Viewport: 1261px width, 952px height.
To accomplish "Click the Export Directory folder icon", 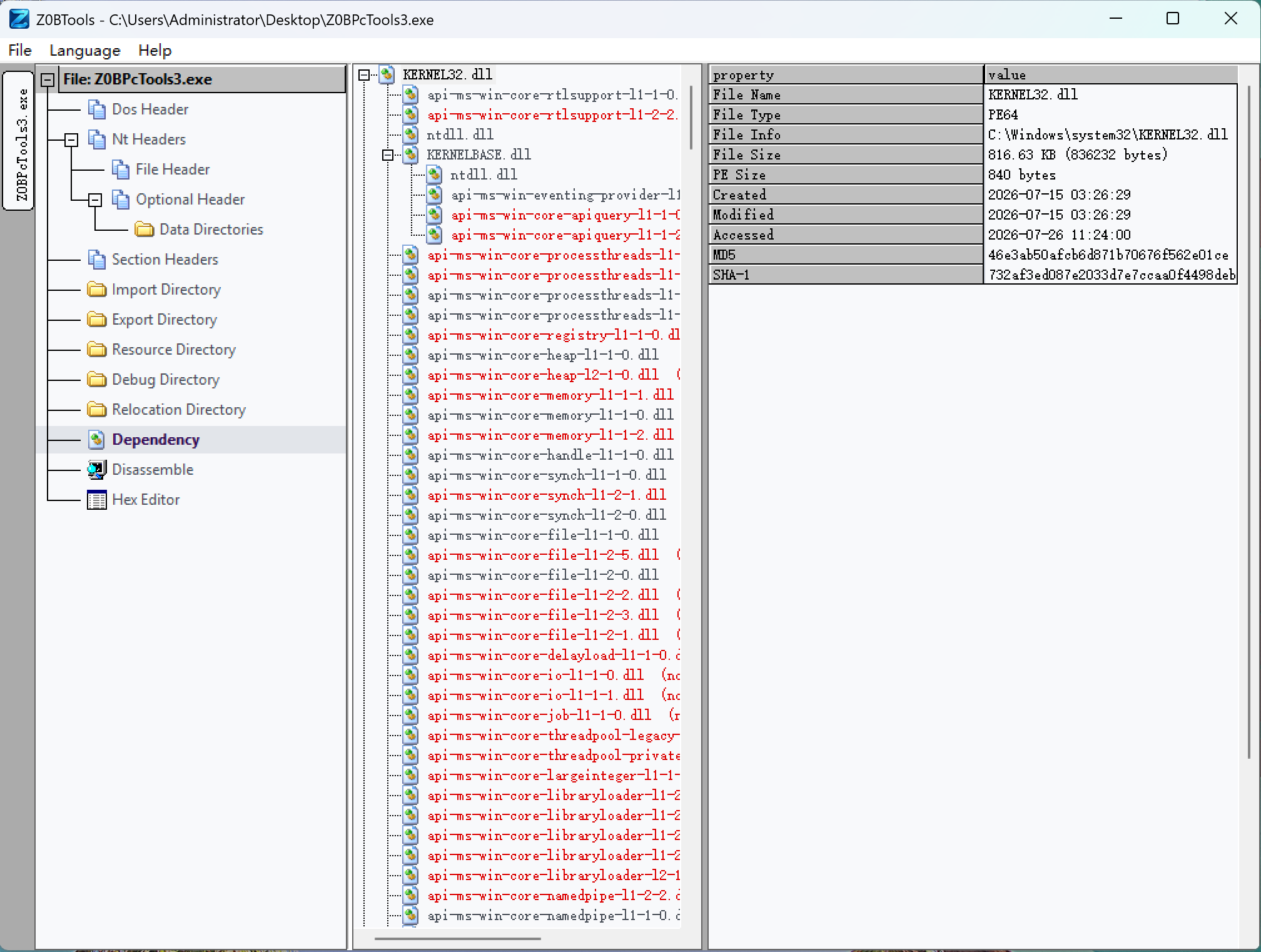I will click(97, 320).
